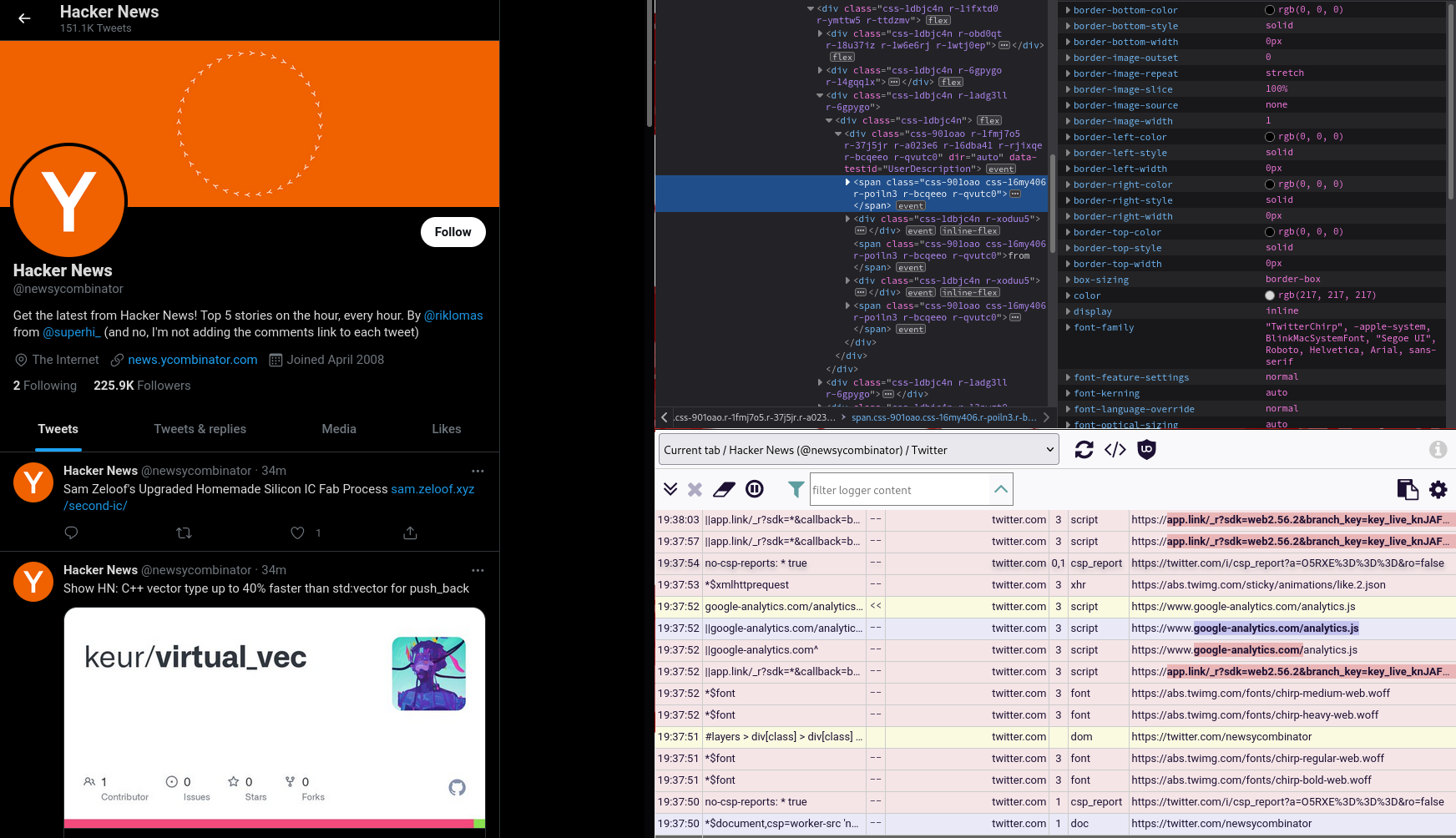Select the span.css-901oao.css-16my406 breadcrumb
The image size is (1456, 838).
[x=944, y=417]
